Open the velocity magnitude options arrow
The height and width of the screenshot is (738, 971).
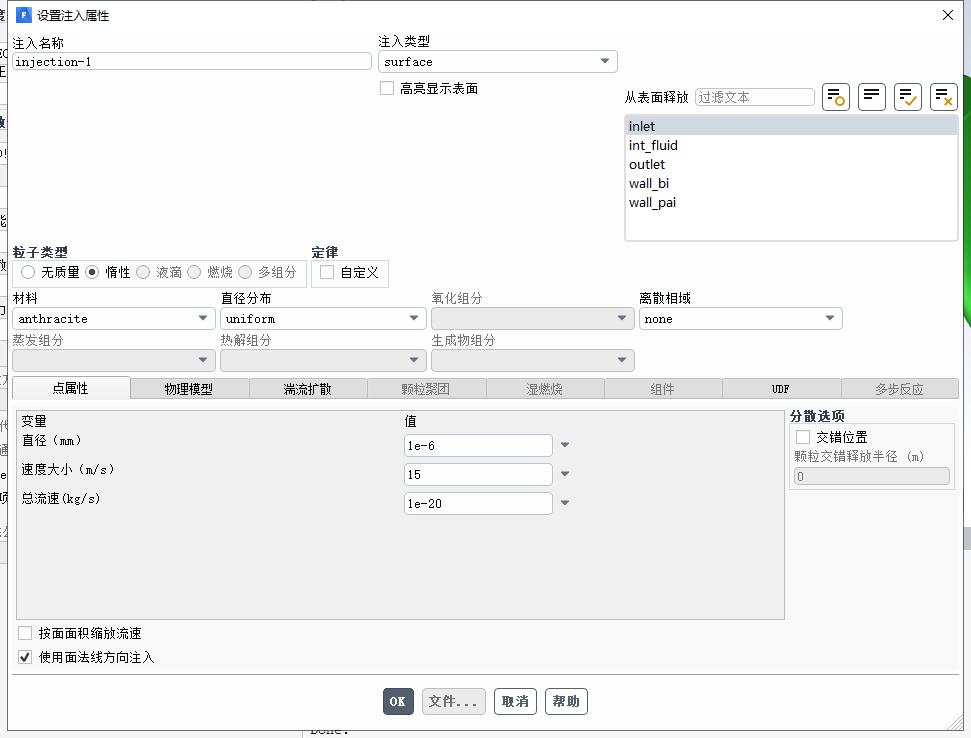click(x=565, y=475)
